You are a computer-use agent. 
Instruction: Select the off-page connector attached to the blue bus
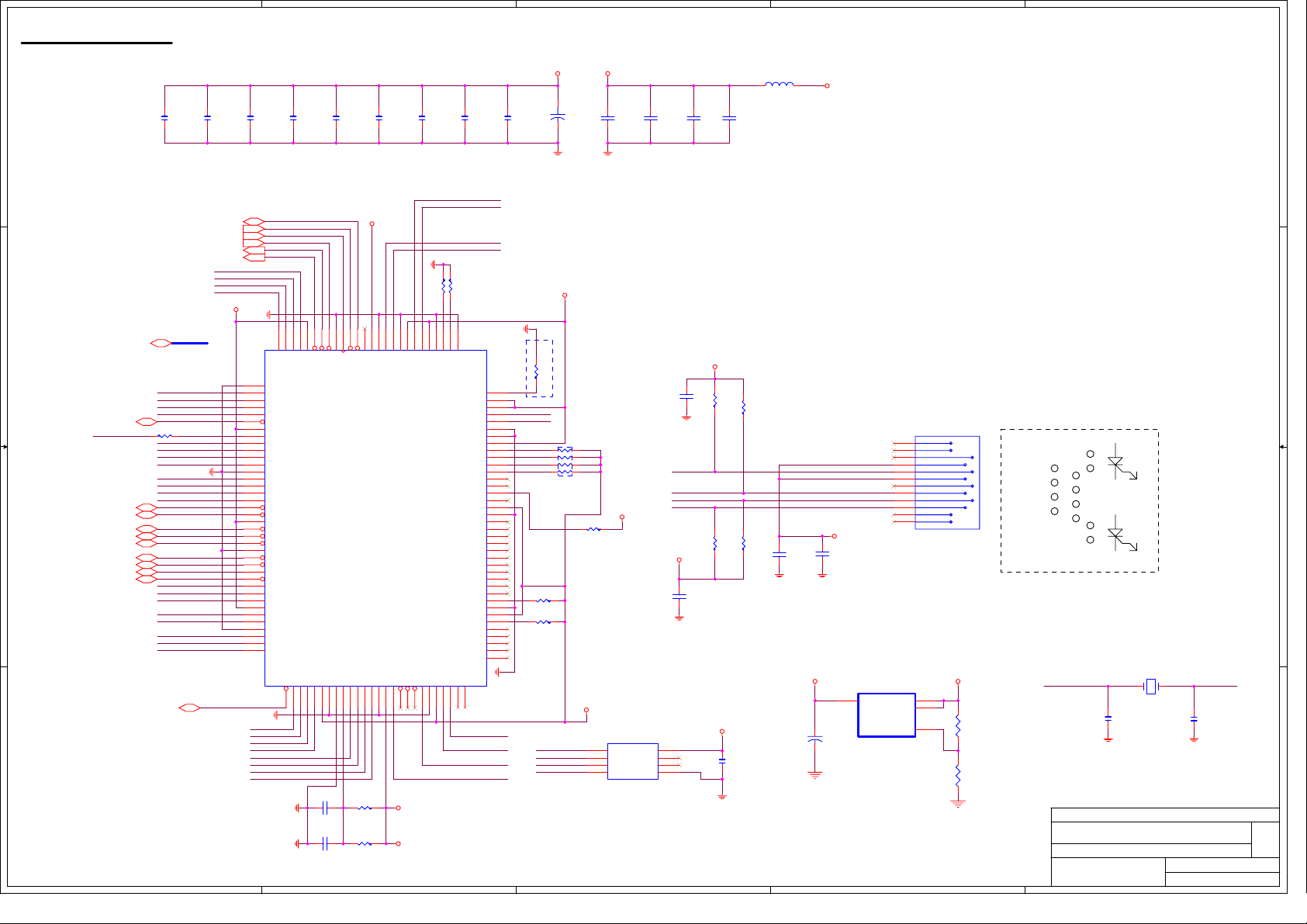click(x=161, y=343)
